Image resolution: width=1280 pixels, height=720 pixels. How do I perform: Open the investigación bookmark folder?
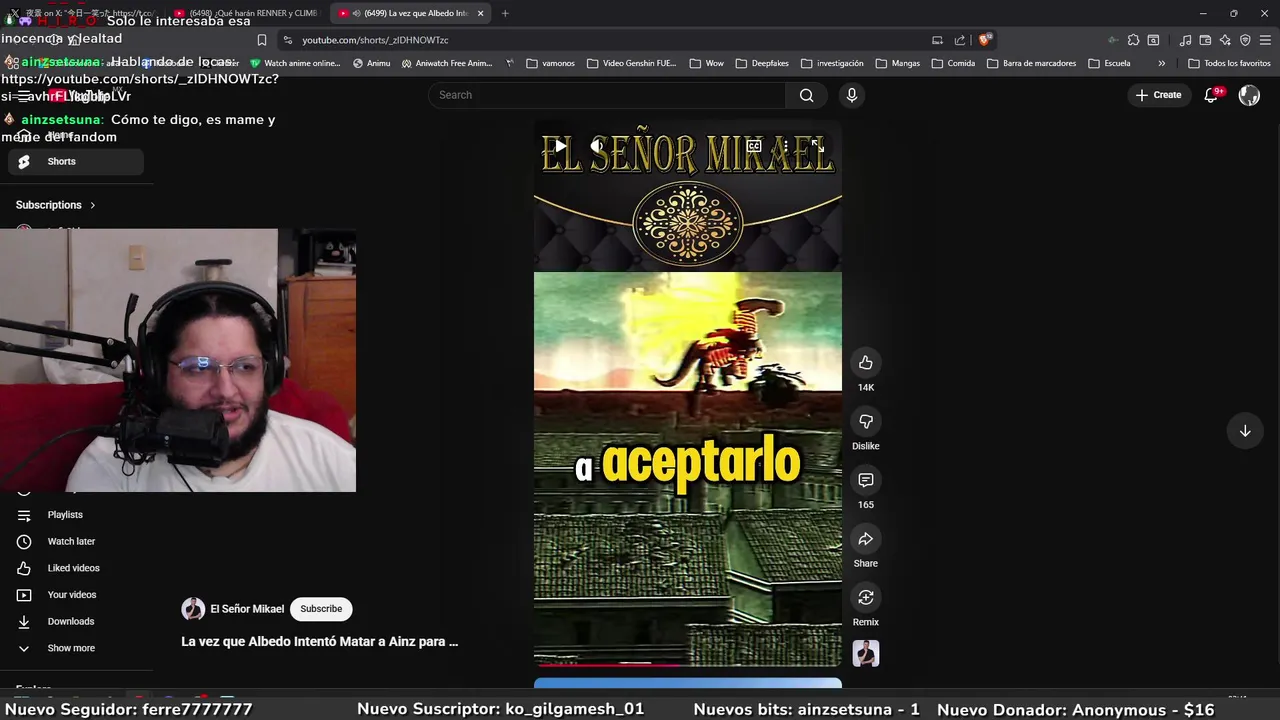coord(832,63)
